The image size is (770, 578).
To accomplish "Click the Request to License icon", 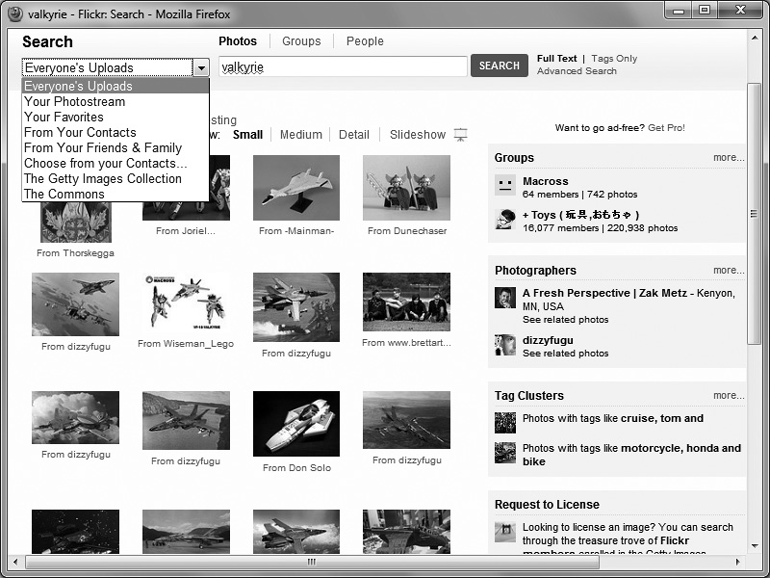I will click(505, 532).
